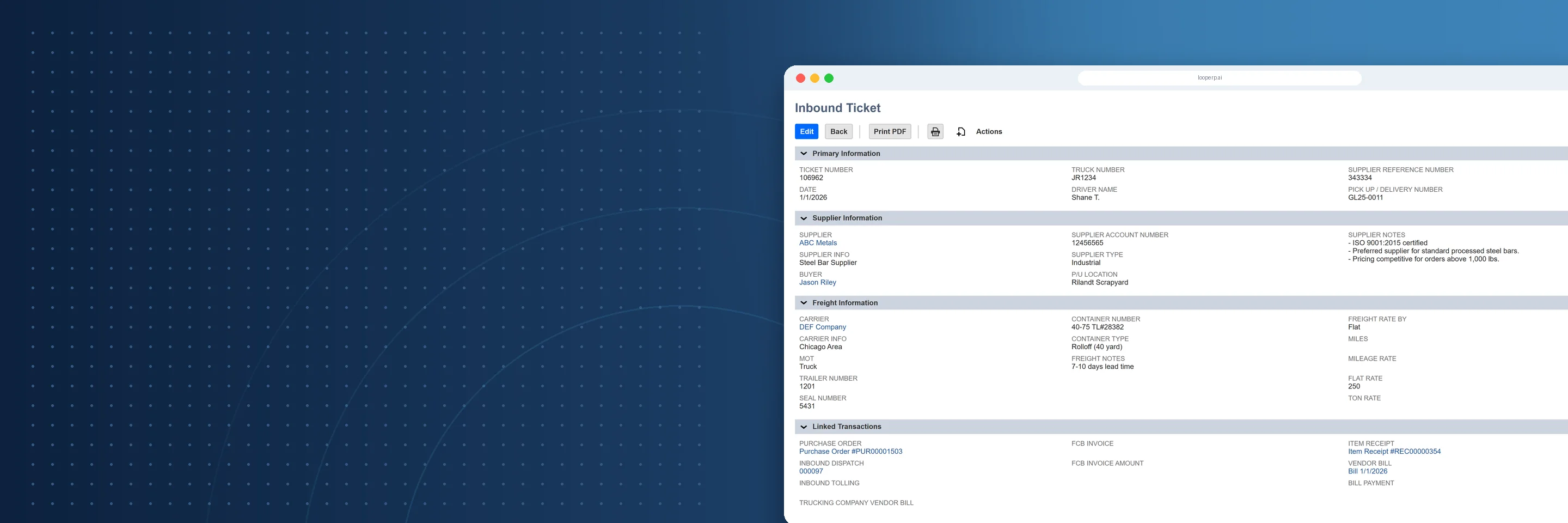Screen dimensions: 1568x523
Task: Select container type Rolloff (40 yard)
Action: [x=1097, y=347]
